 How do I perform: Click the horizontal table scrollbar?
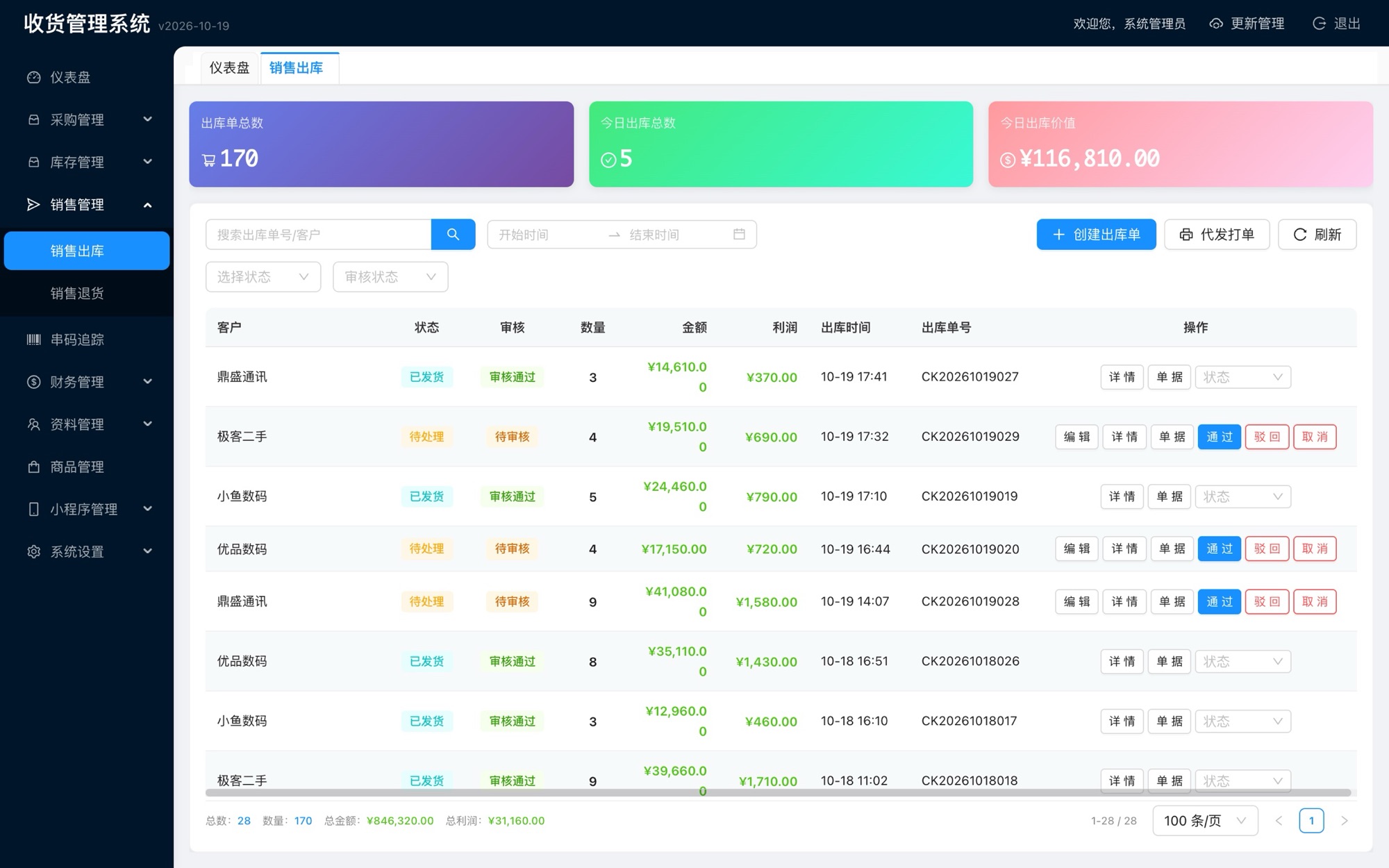tap(778, 792)
